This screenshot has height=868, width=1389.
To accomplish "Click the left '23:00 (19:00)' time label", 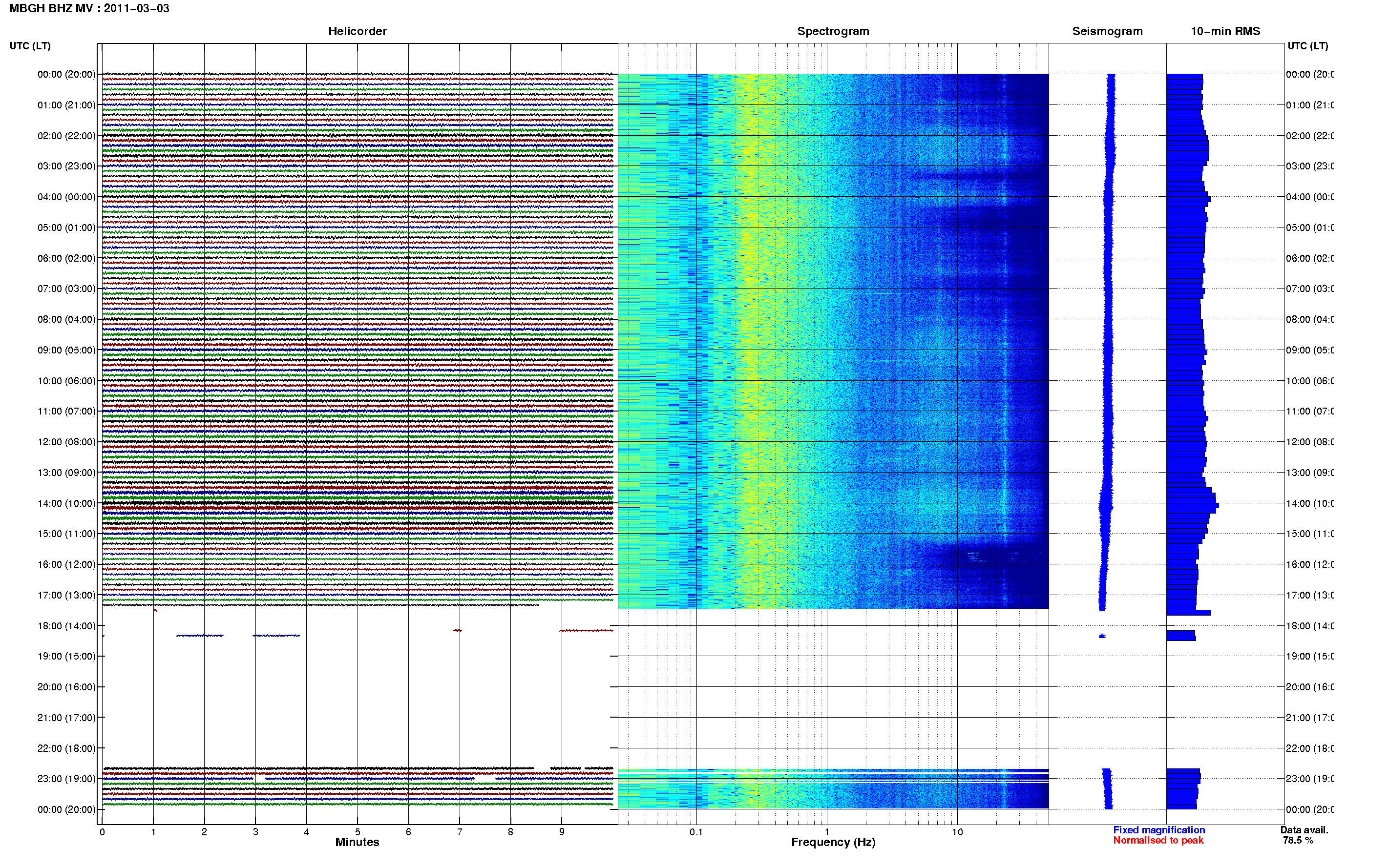I will 66,779.
